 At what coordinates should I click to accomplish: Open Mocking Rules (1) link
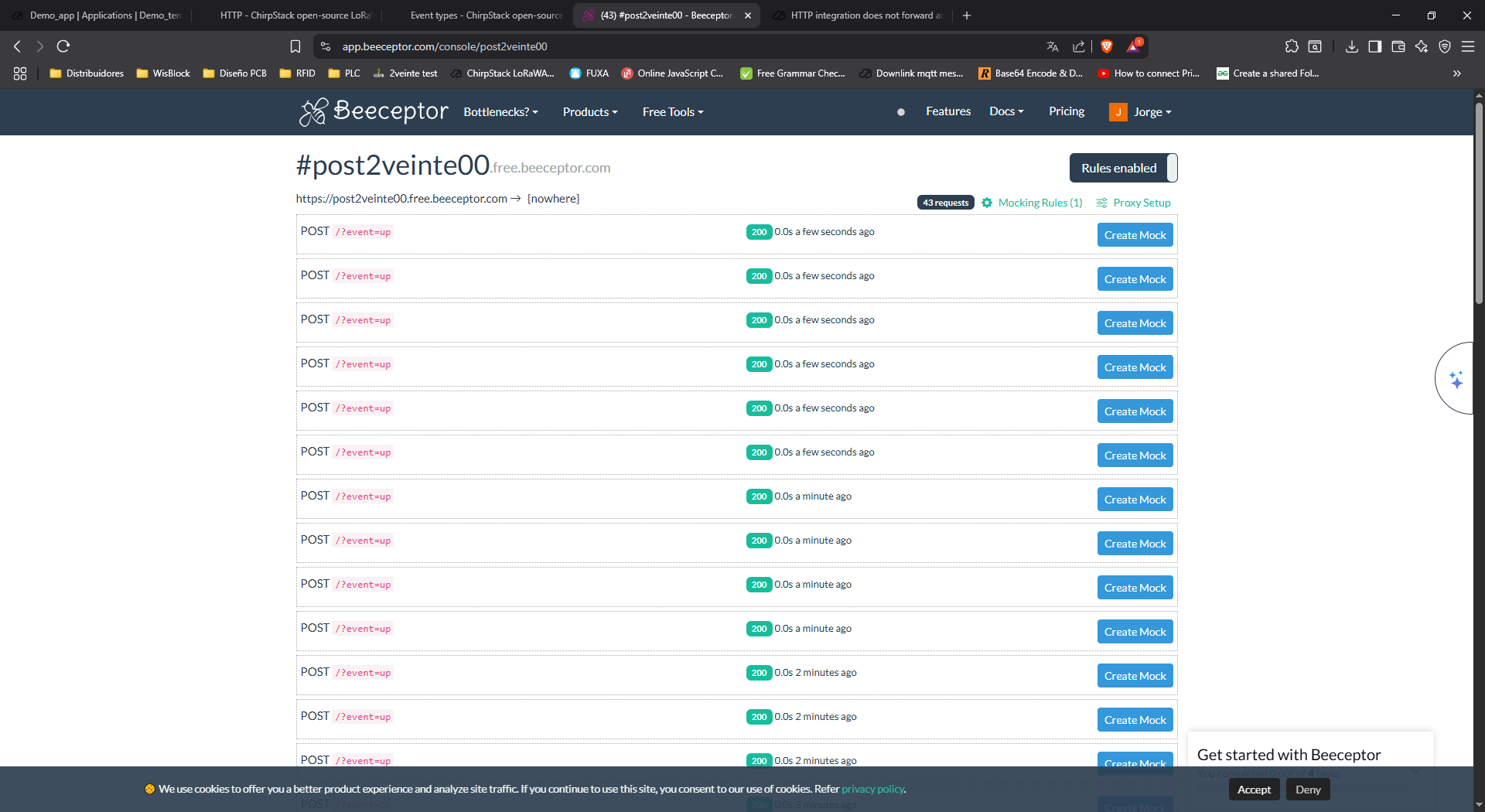[x=1040, y=203]
